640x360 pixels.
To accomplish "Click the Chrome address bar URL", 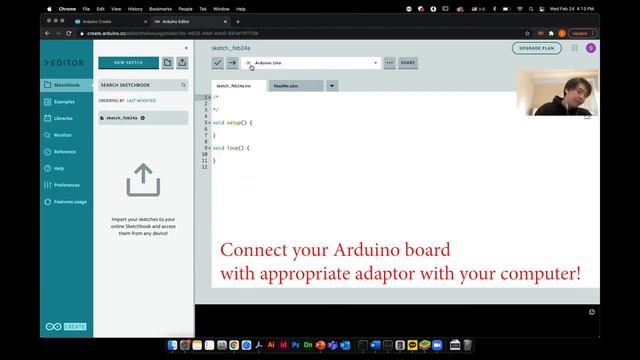I will coord(172,33).
